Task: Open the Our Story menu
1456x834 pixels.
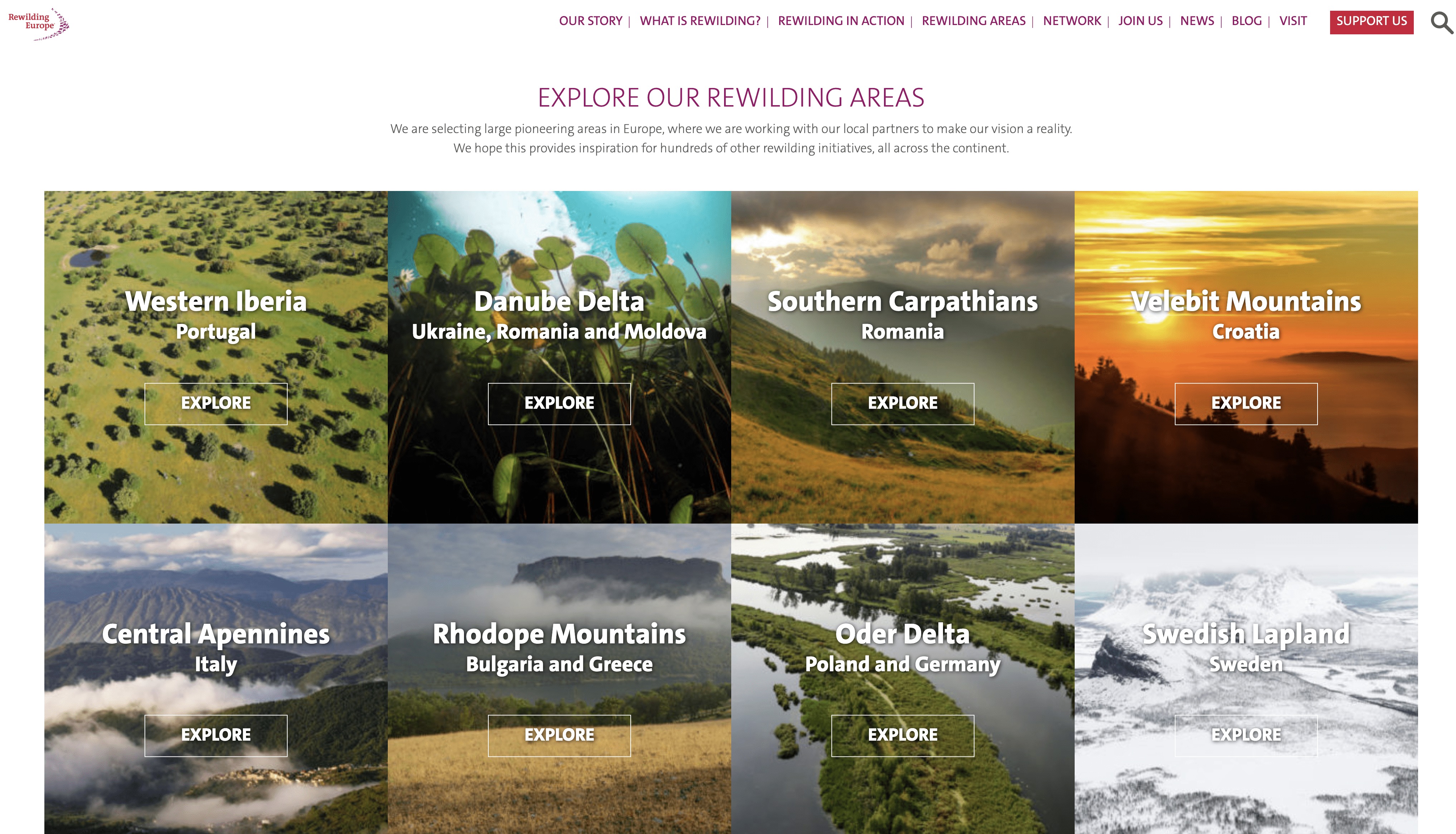Action: tap(590, 21)
